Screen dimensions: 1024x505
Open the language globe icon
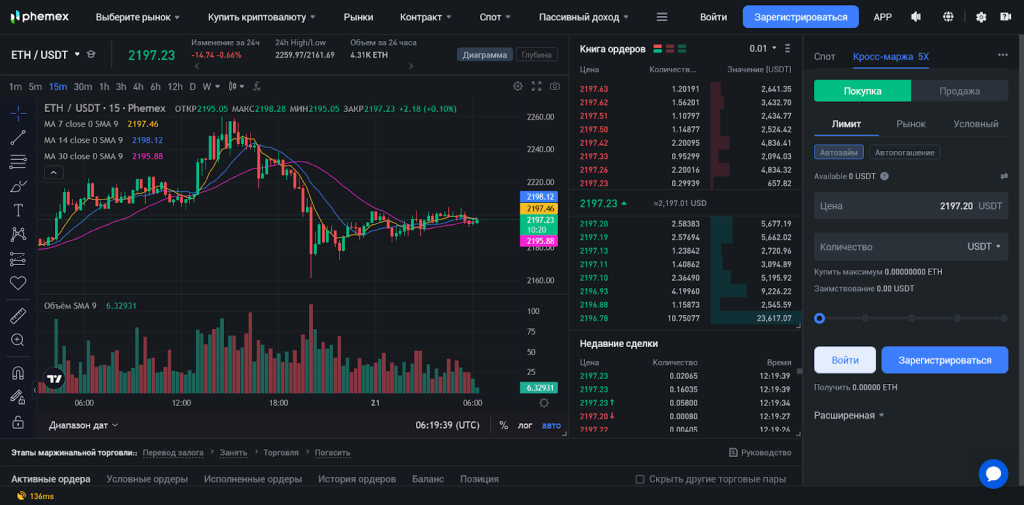[x=949, y=17]
